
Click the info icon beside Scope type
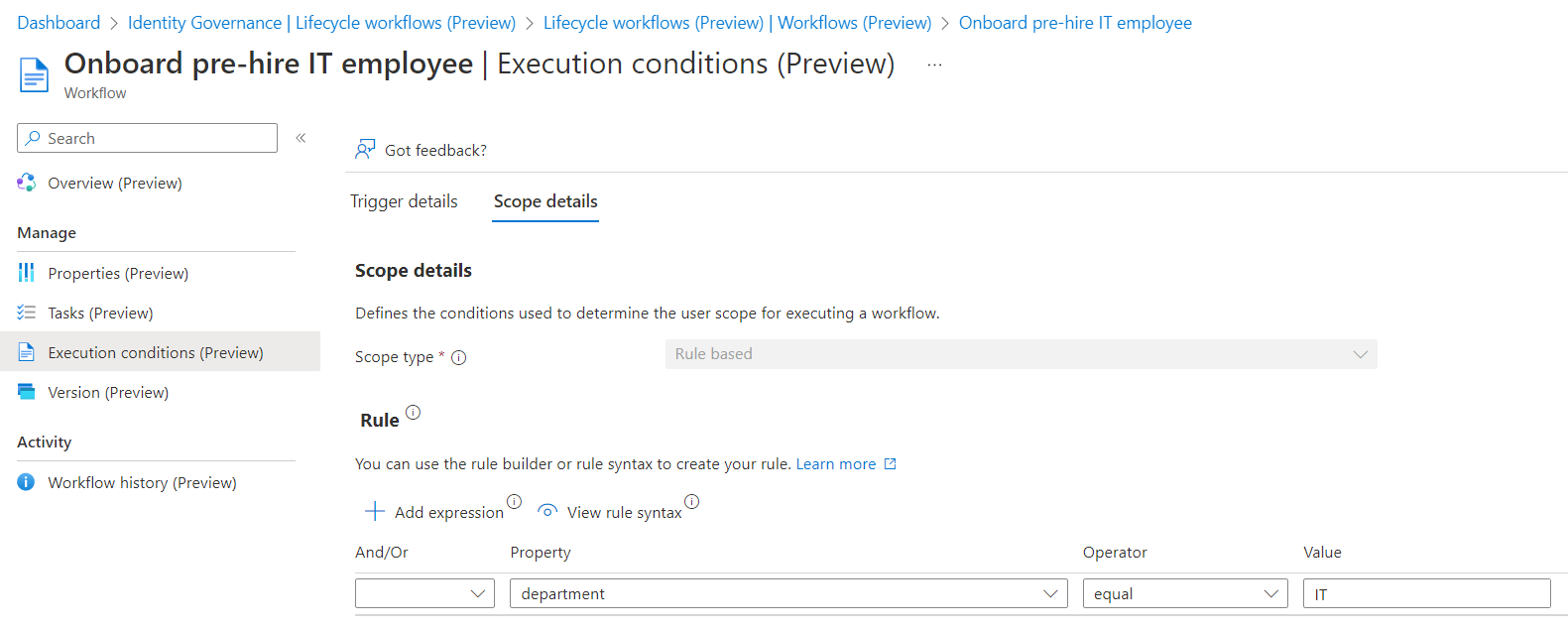click(459, 358)
